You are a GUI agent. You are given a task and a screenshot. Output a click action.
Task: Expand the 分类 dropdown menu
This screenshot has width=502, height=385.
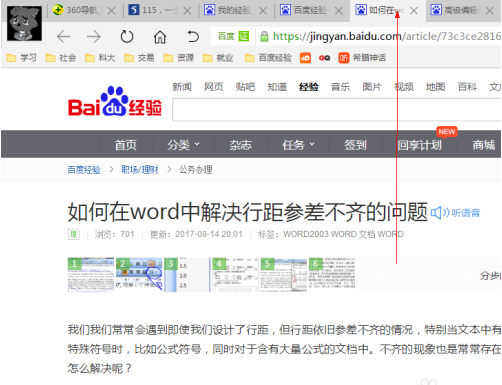[183, 145]
